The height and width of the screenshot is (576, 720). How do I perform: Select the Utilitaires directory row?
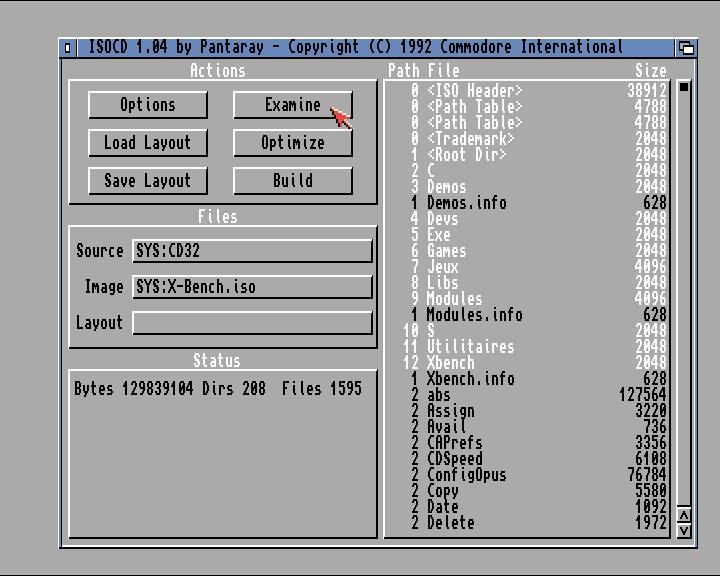click(527, 347)
